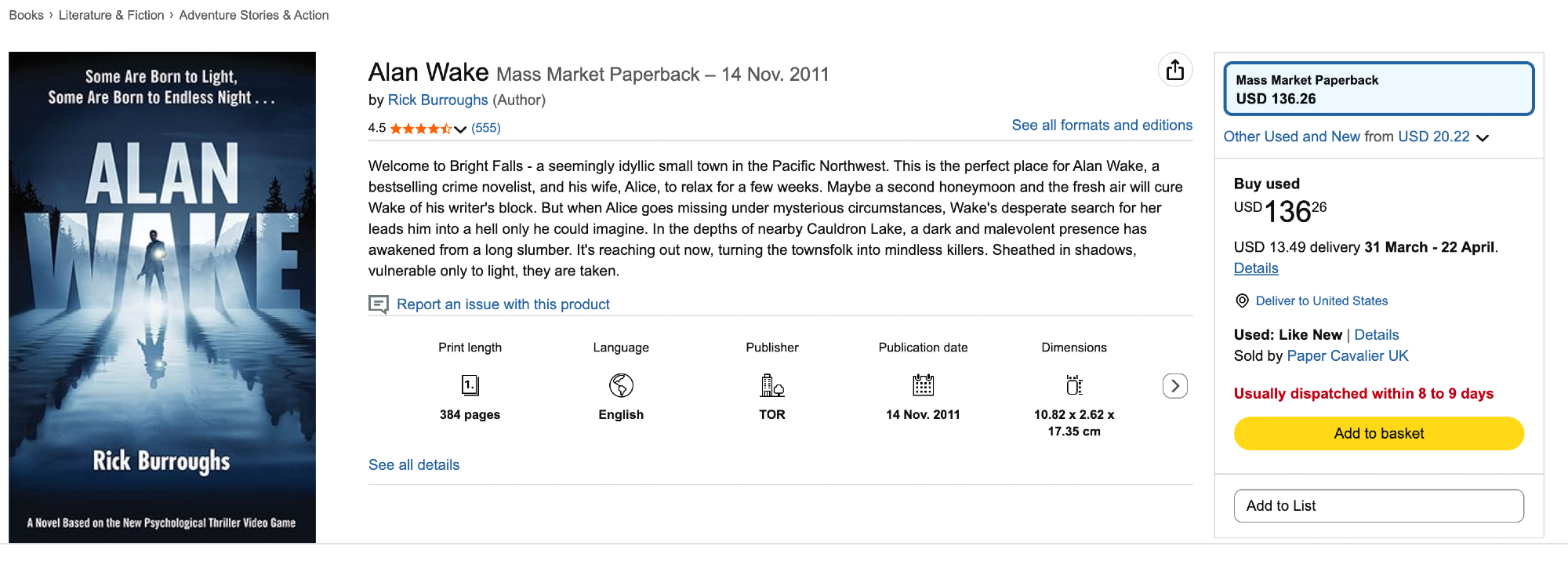Expand Other Used and New offers
The height and width of the screenshot is (561, 1568).
(1482, 137)
